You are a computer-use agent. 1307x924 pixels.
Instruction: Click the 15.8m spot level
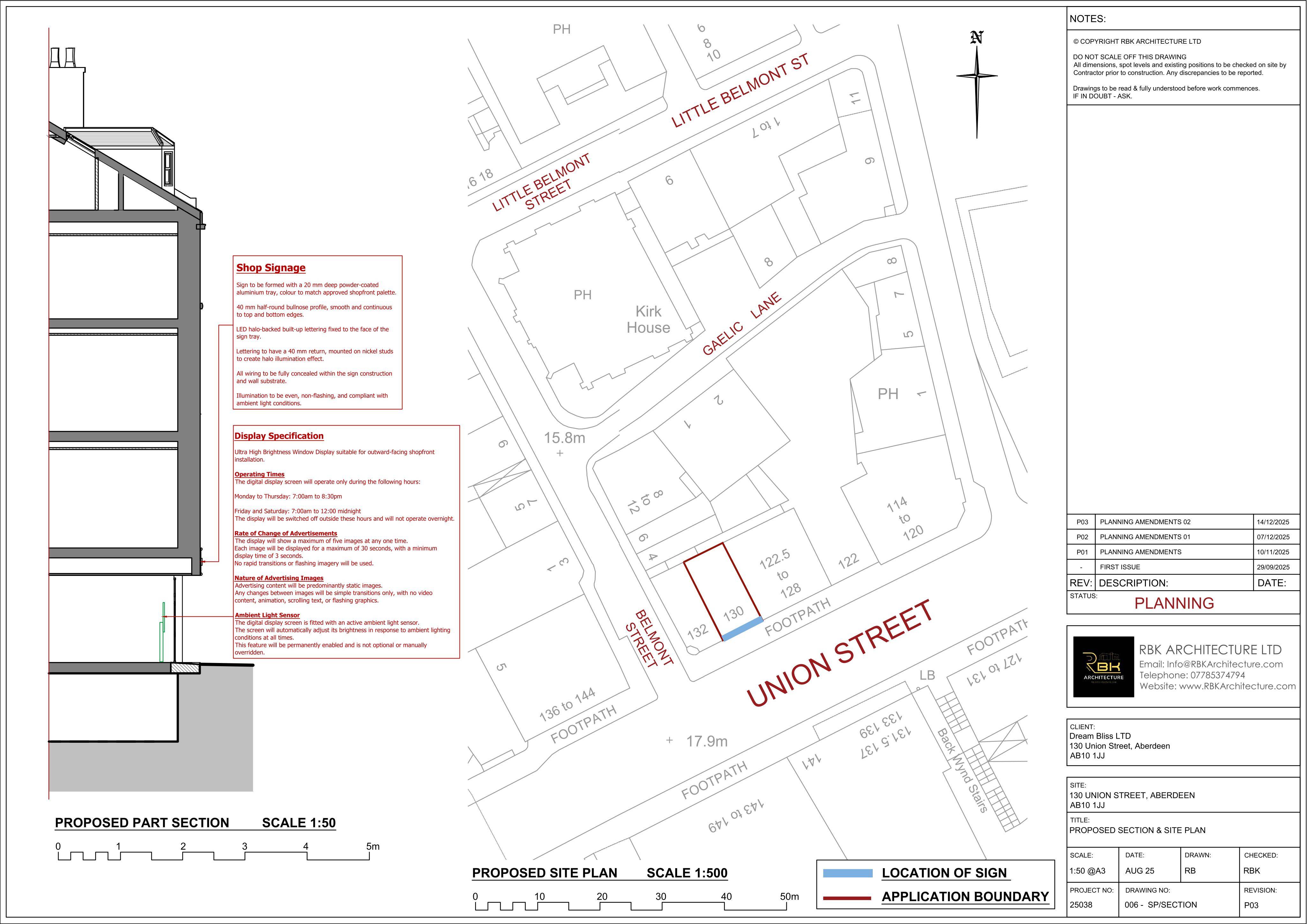[x=565, y=438]
